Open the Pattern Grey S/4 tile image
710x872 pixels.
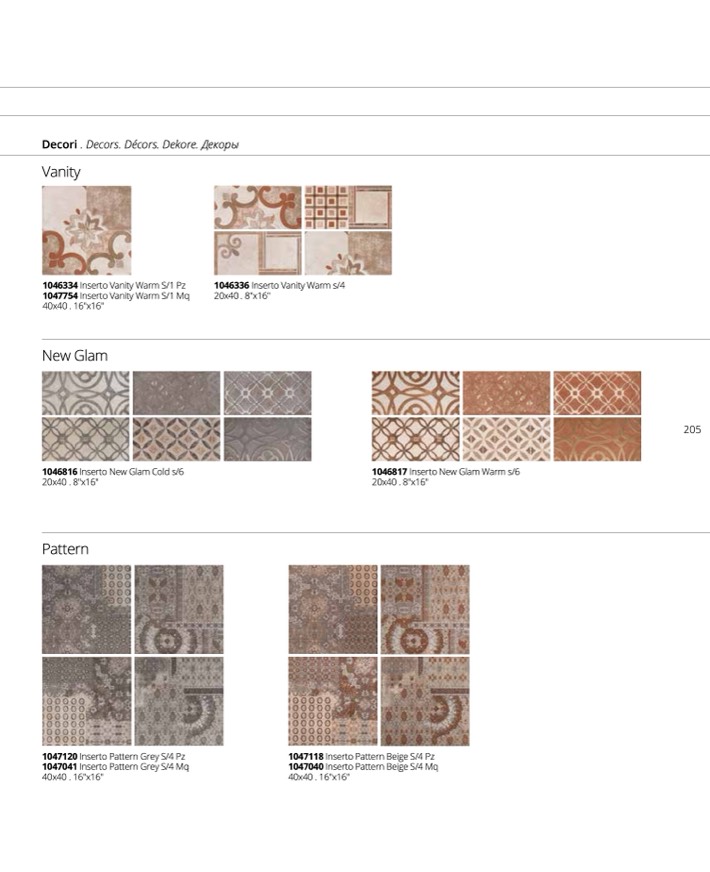pos(132,655)
